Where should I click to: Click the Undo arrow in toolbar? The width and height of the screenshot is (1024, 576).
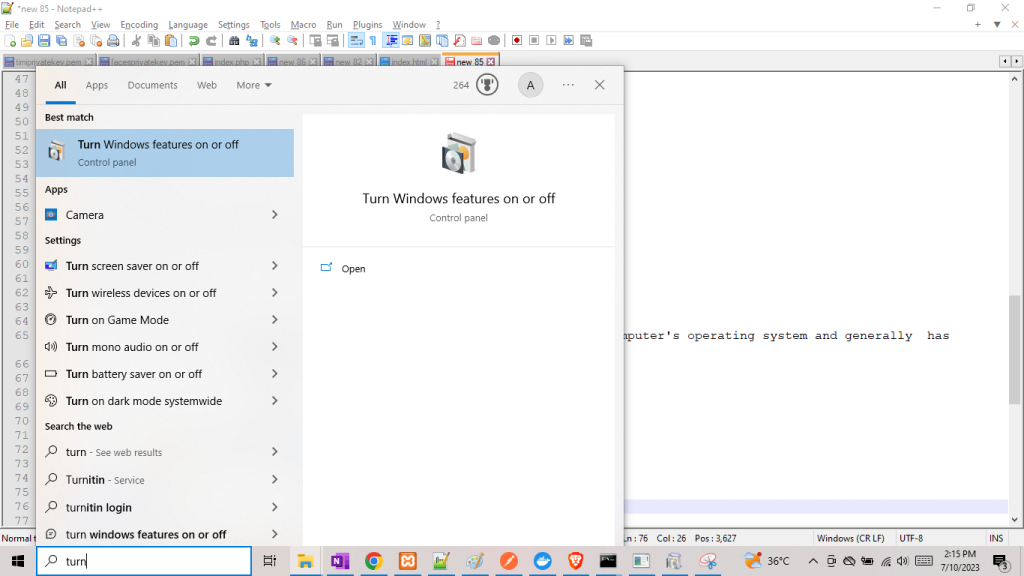point(194,41)
